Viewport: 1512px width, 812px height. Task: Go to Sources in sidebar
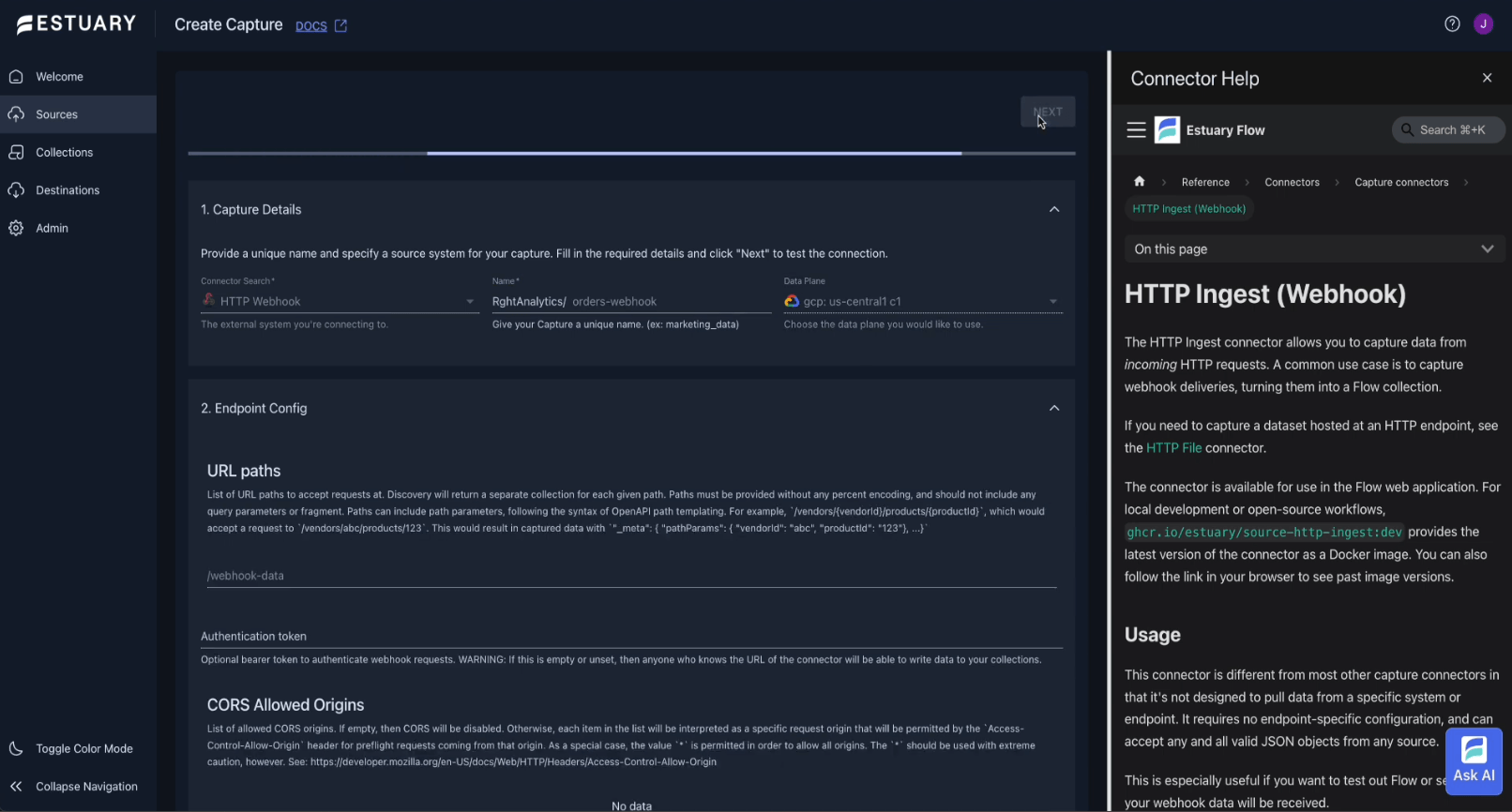point(78,114)
